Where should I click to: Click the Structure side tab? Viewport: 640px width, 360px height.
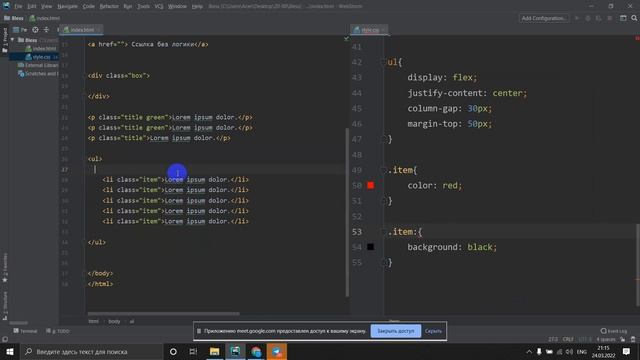(x=4, y=305)
